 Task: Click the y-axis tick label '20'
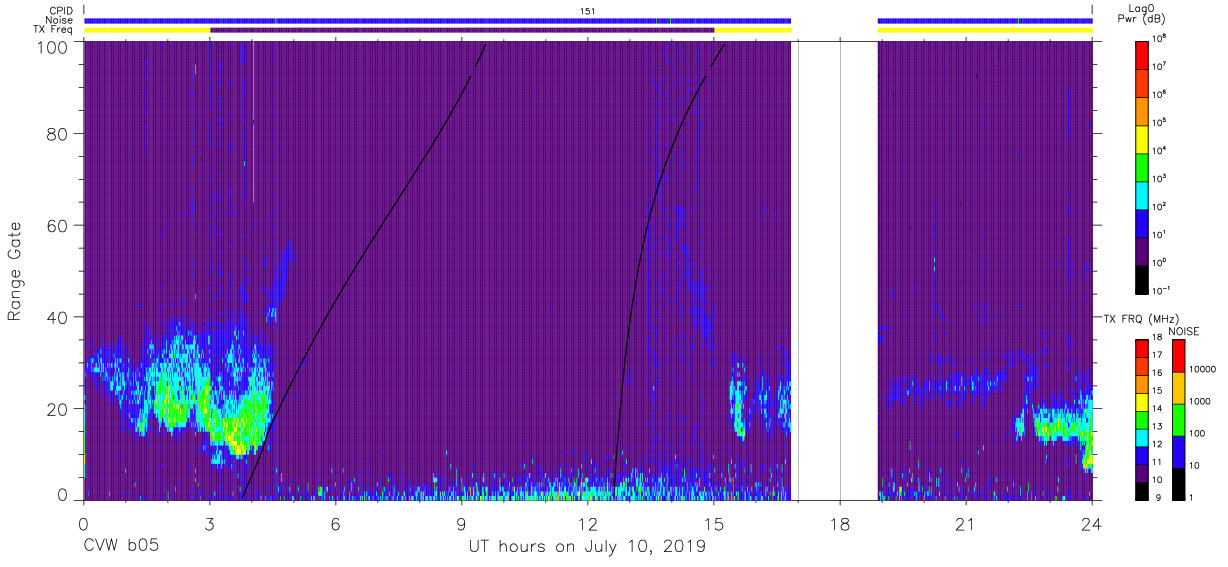coord(58,409)
